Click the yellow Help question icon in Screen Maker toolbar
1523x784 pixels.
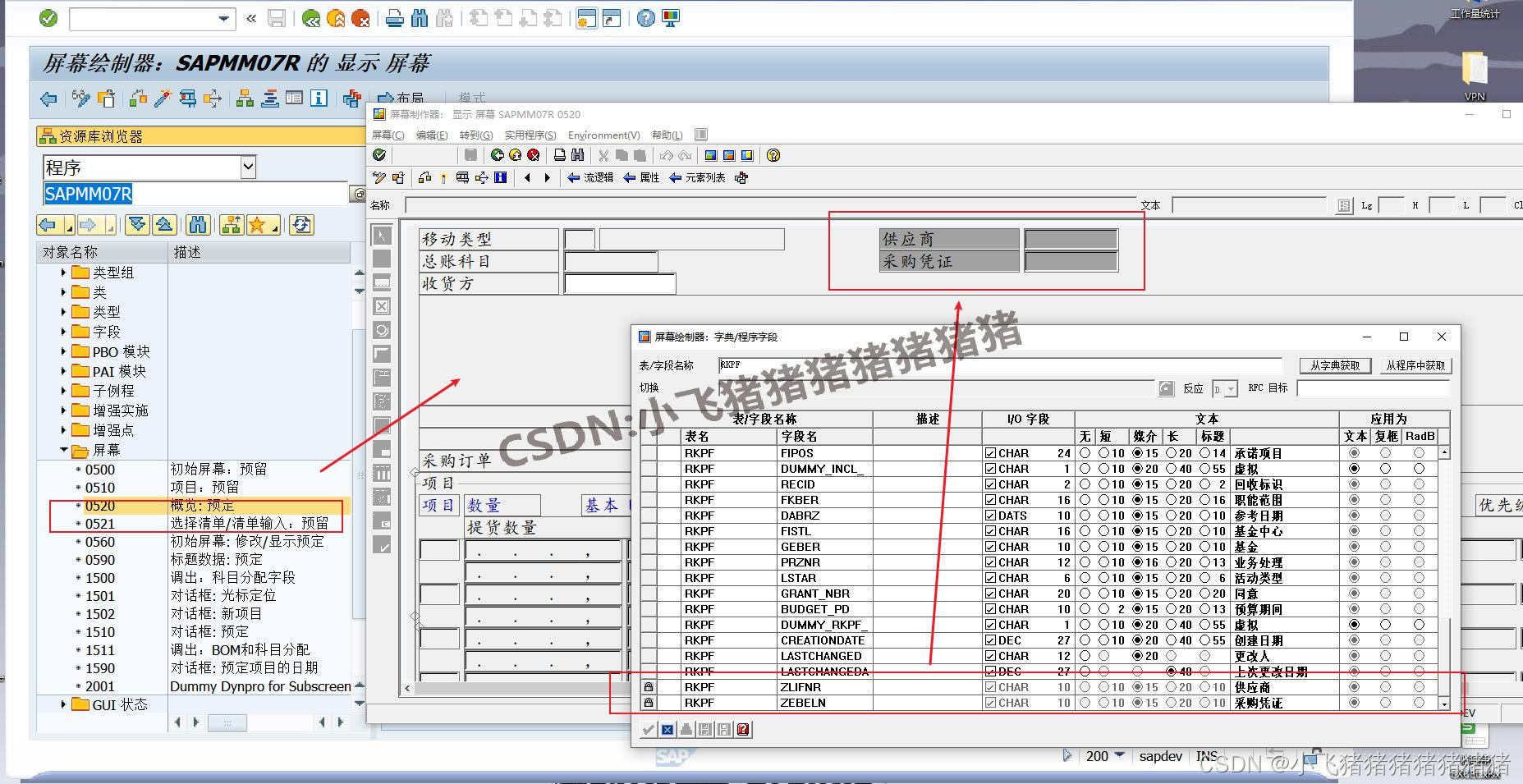pyautogui.click(x=773, y=155)
